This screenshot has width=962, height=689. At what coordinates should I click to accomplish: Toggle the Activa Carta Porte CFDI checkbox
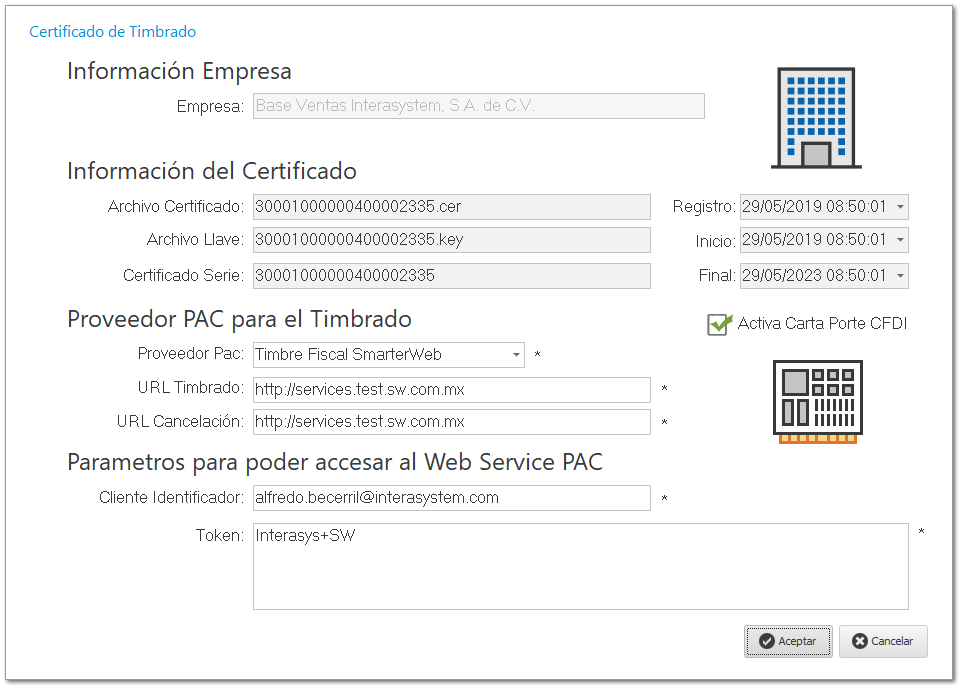[718, 324]
